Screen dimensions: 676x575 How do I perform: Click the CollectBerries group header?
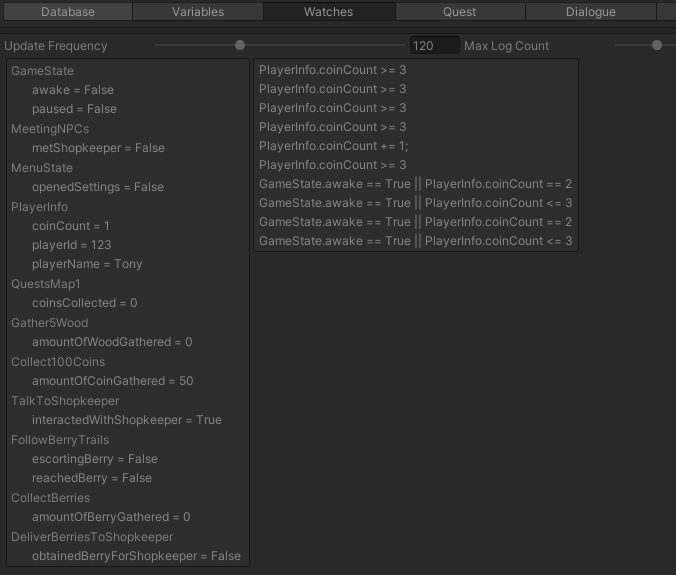[x=50, y=498]
